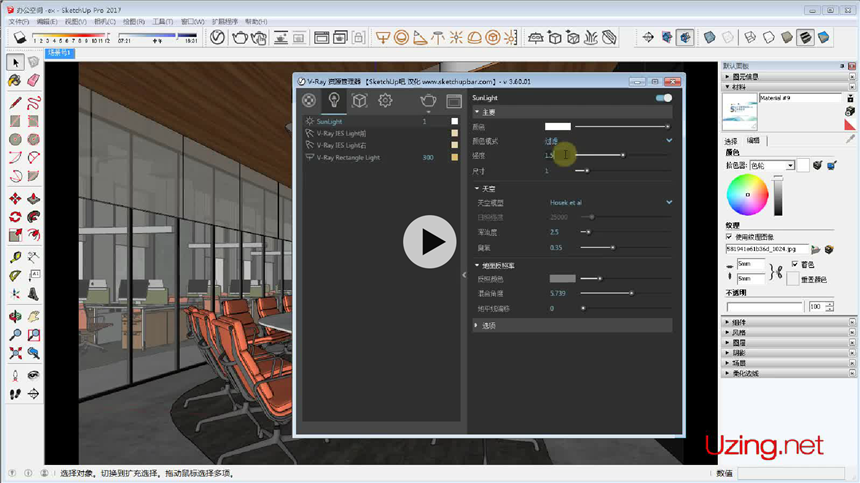The image size is (860, 483).
Task: Expand the 选项 section in V-Ray
Action: click(x=490, y=325)
